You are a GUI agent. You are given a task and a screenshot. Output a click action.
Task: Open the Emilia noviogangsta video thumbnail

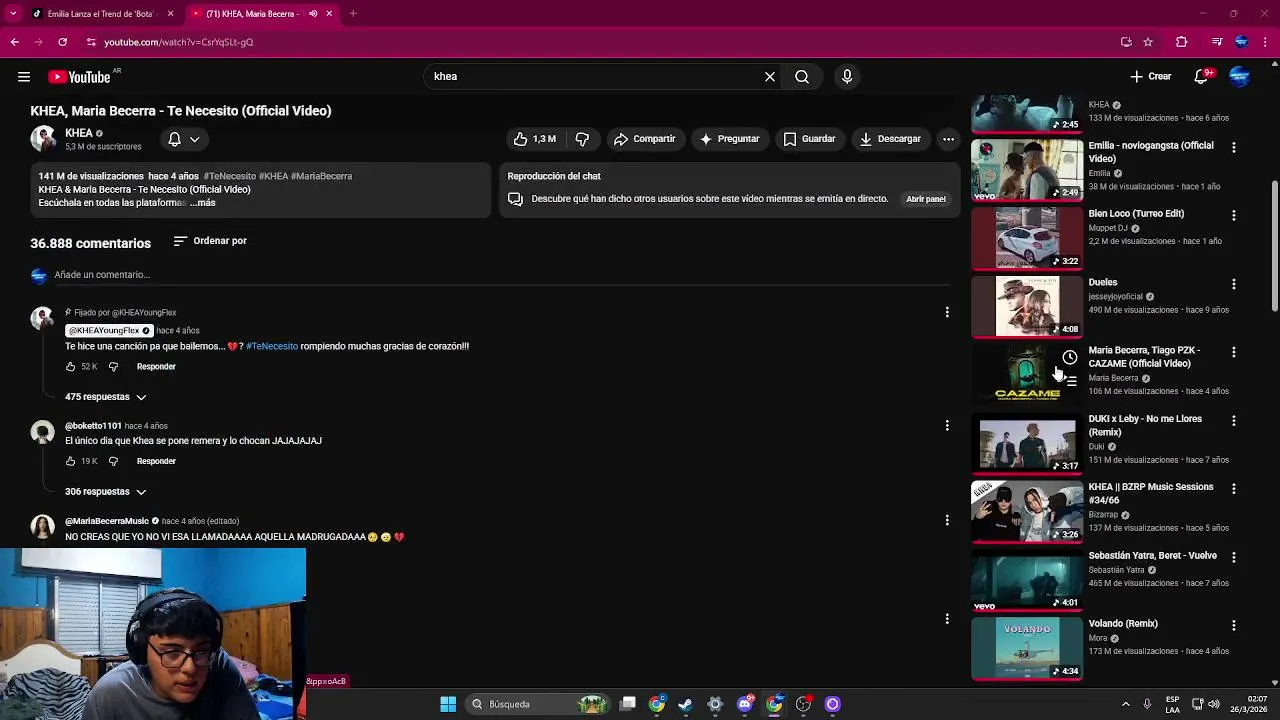tap(1027, 169)
